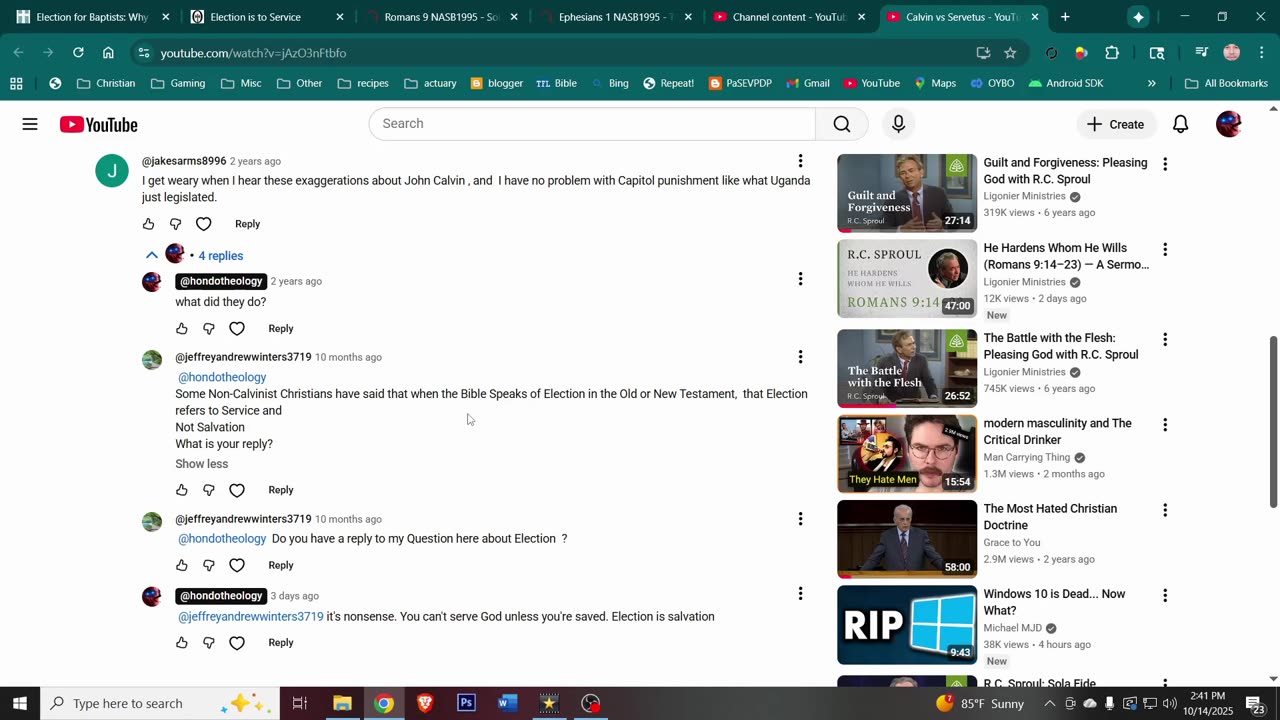Switch to Channel content YouTube tab
Screen dimensions: 1280x720
point(788,17)
